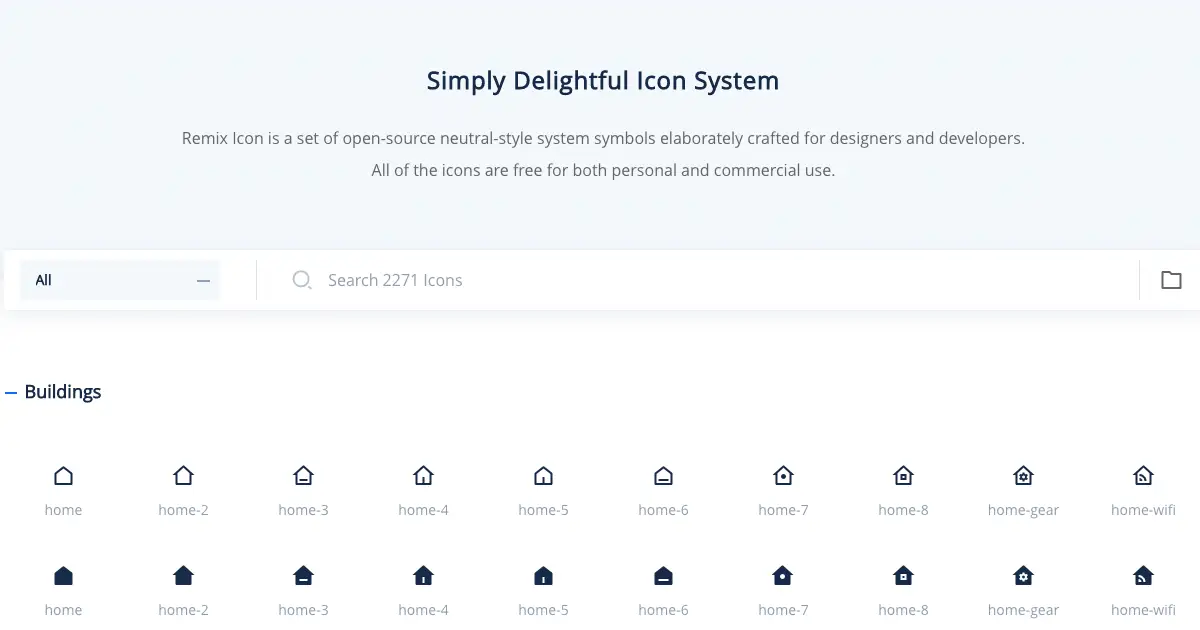The width and height of the screenshot is (1200, 630).
Task: Click the search magnifier icon
Action: [302, 280]
